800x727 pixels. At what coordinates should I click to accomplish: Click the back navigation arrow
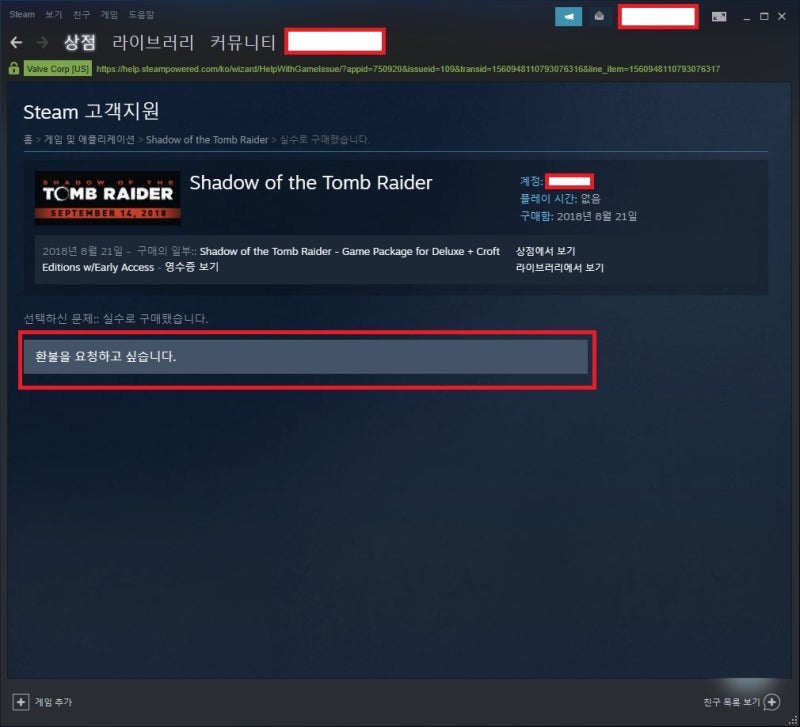[x=16, y=42]
